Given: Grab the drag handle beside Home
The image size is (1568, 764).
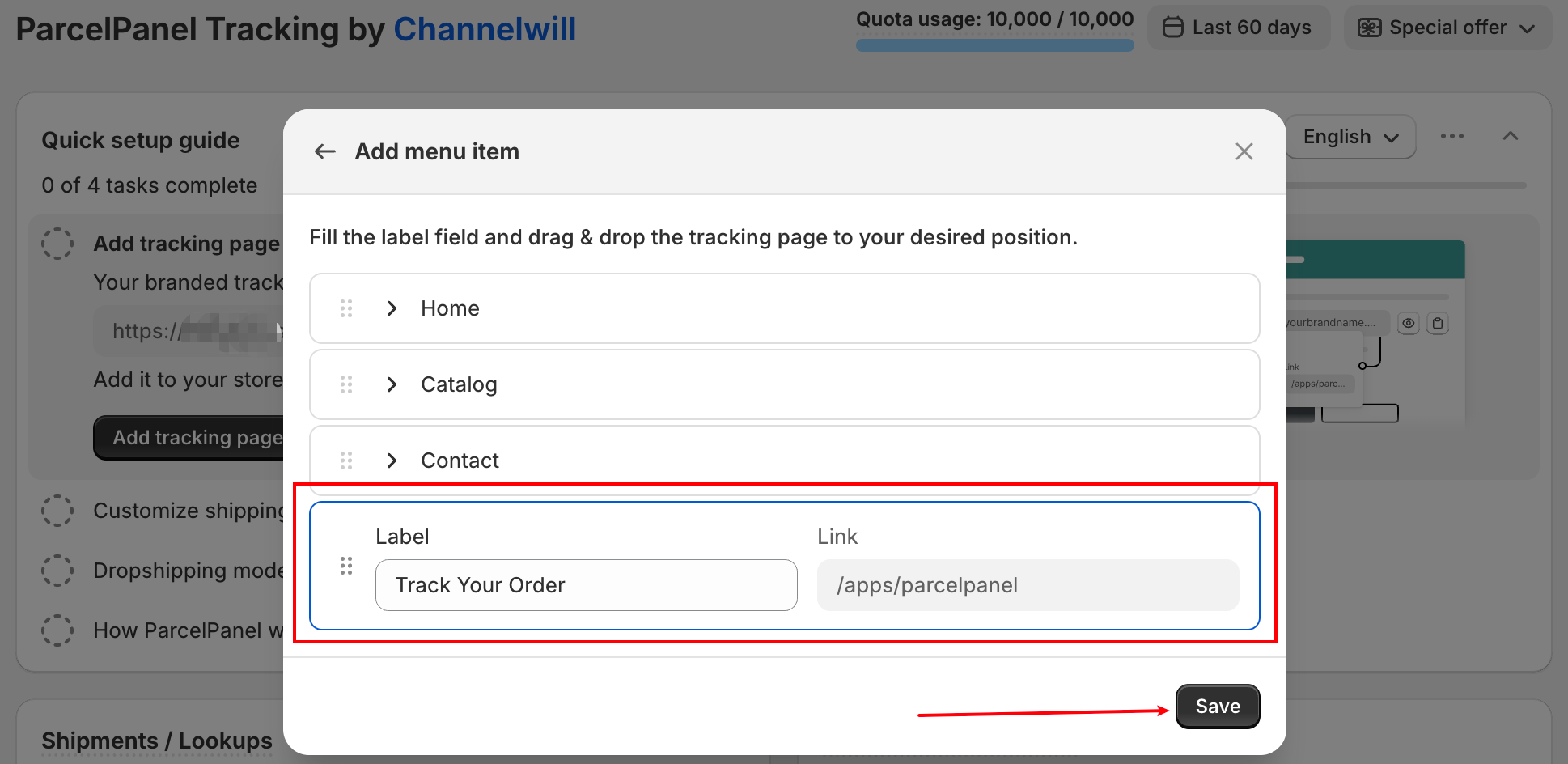Looking at the screenshot, I should (346, 308).
